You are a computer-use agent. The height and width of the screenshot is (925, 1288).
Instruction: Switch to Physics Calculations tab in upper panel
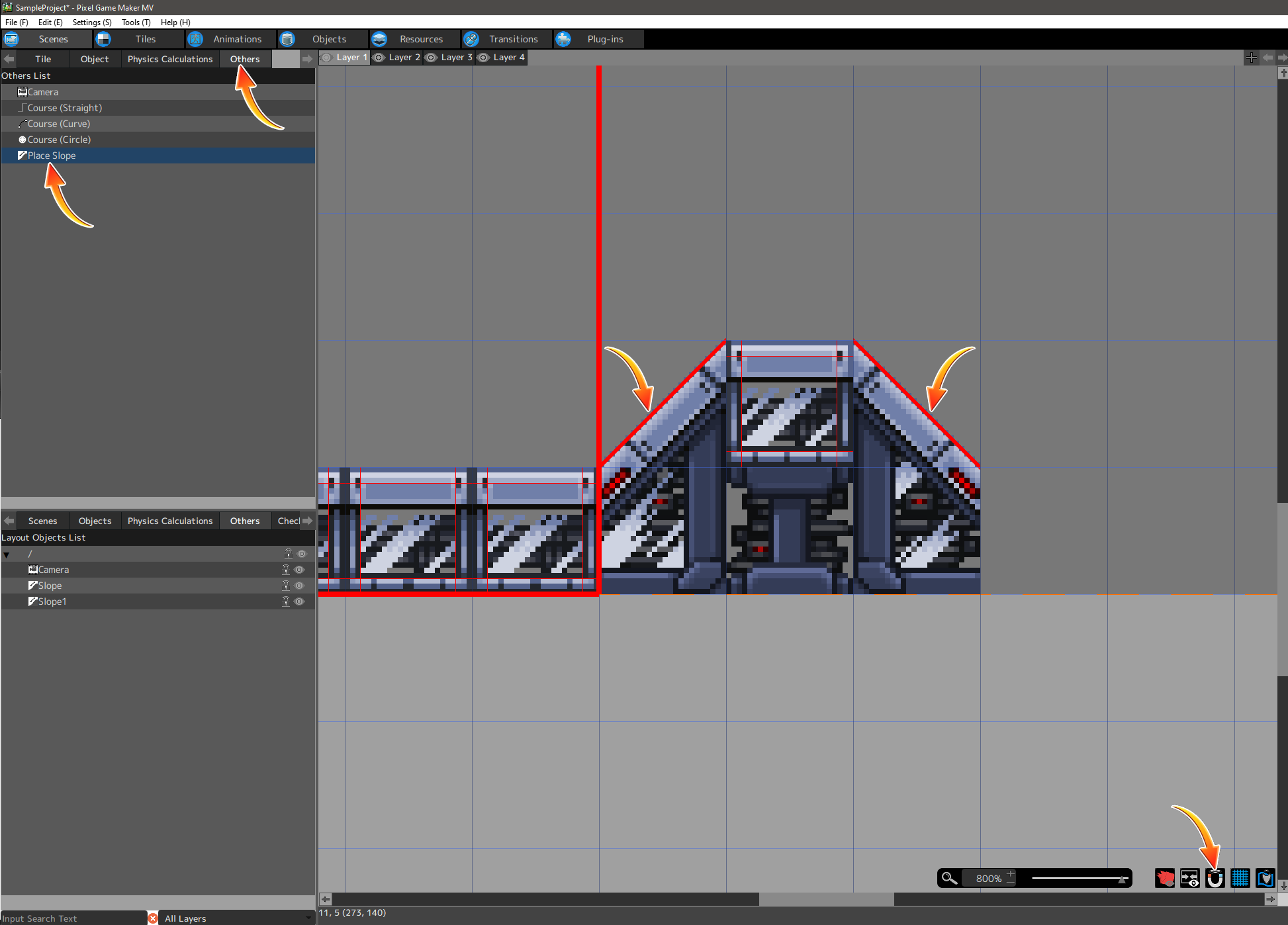pos(170,59)
